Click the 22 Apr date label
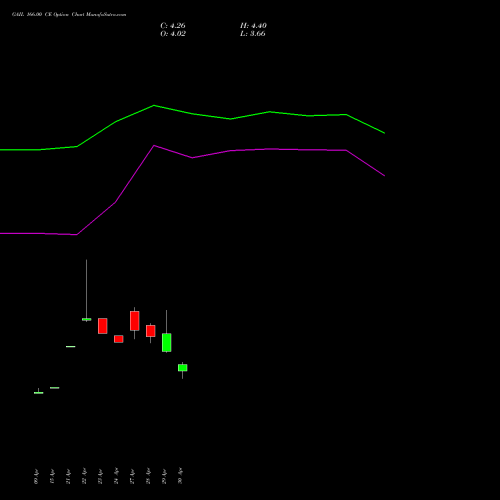The width and height of the screenshot is (500, 500). 84,476
